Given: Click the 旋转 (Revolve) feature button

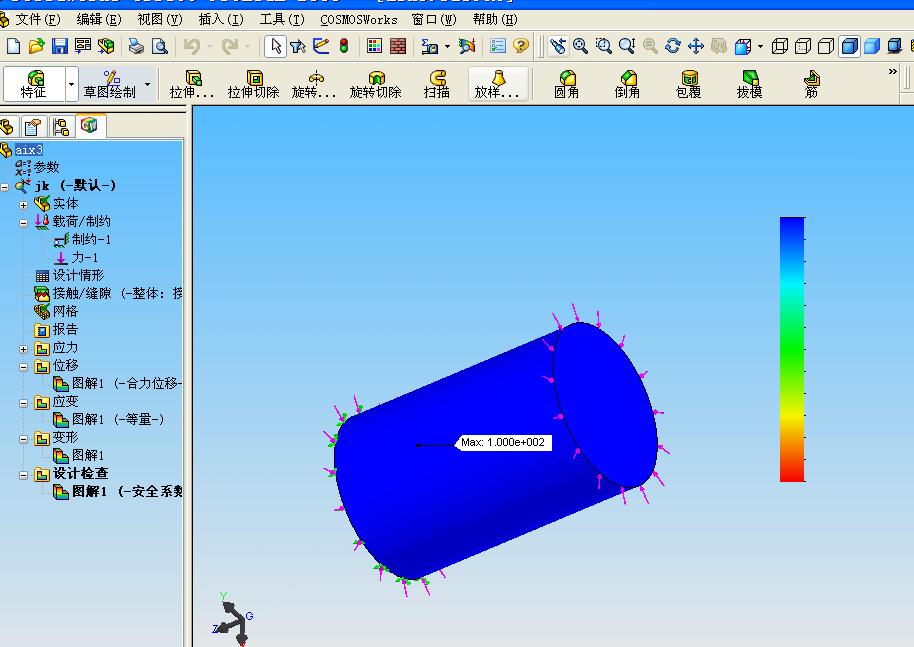Looking at the screenshot, I should tap(314, 84).
